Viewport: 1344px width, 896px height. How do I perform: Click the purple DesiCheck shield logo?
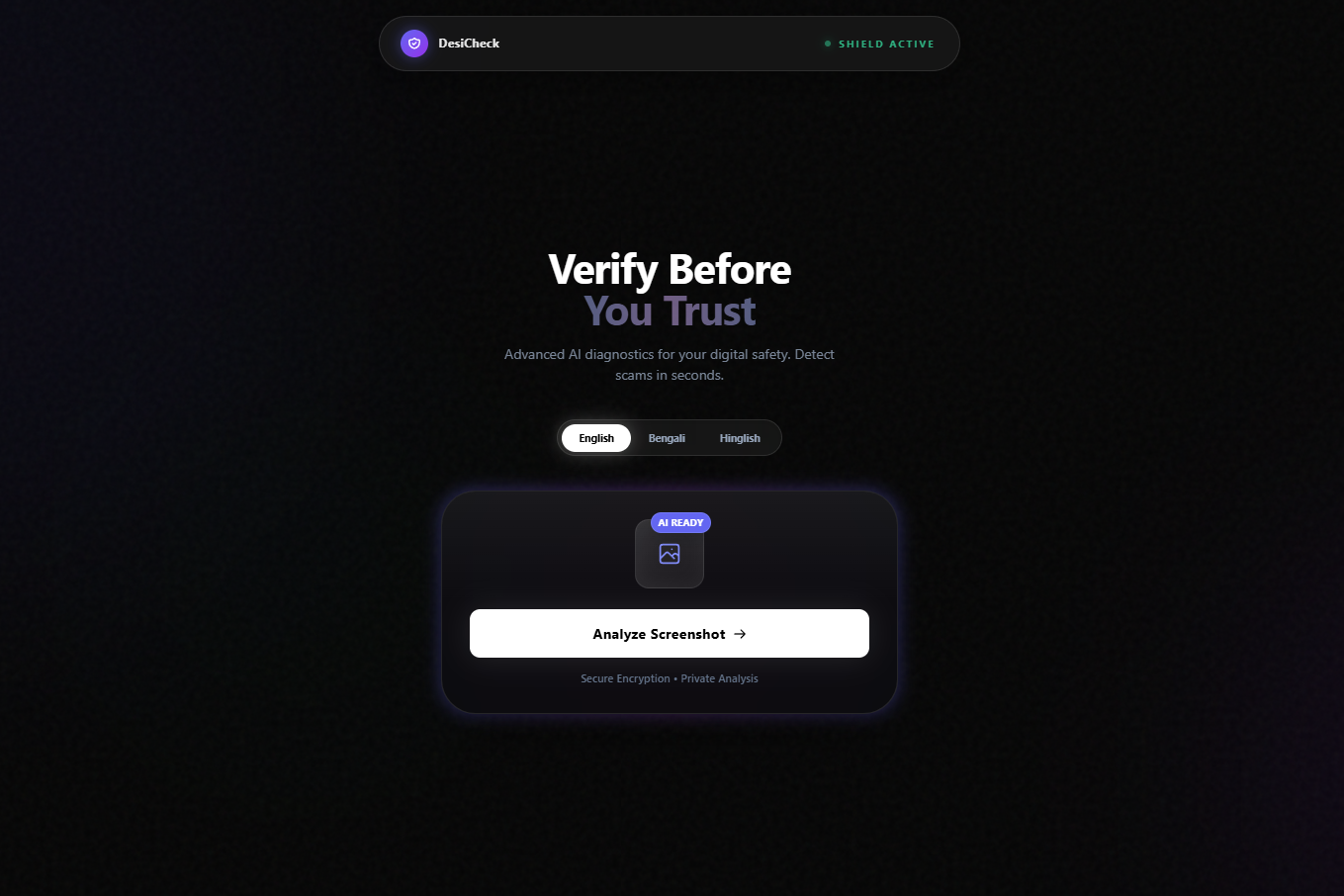point(414,44)
